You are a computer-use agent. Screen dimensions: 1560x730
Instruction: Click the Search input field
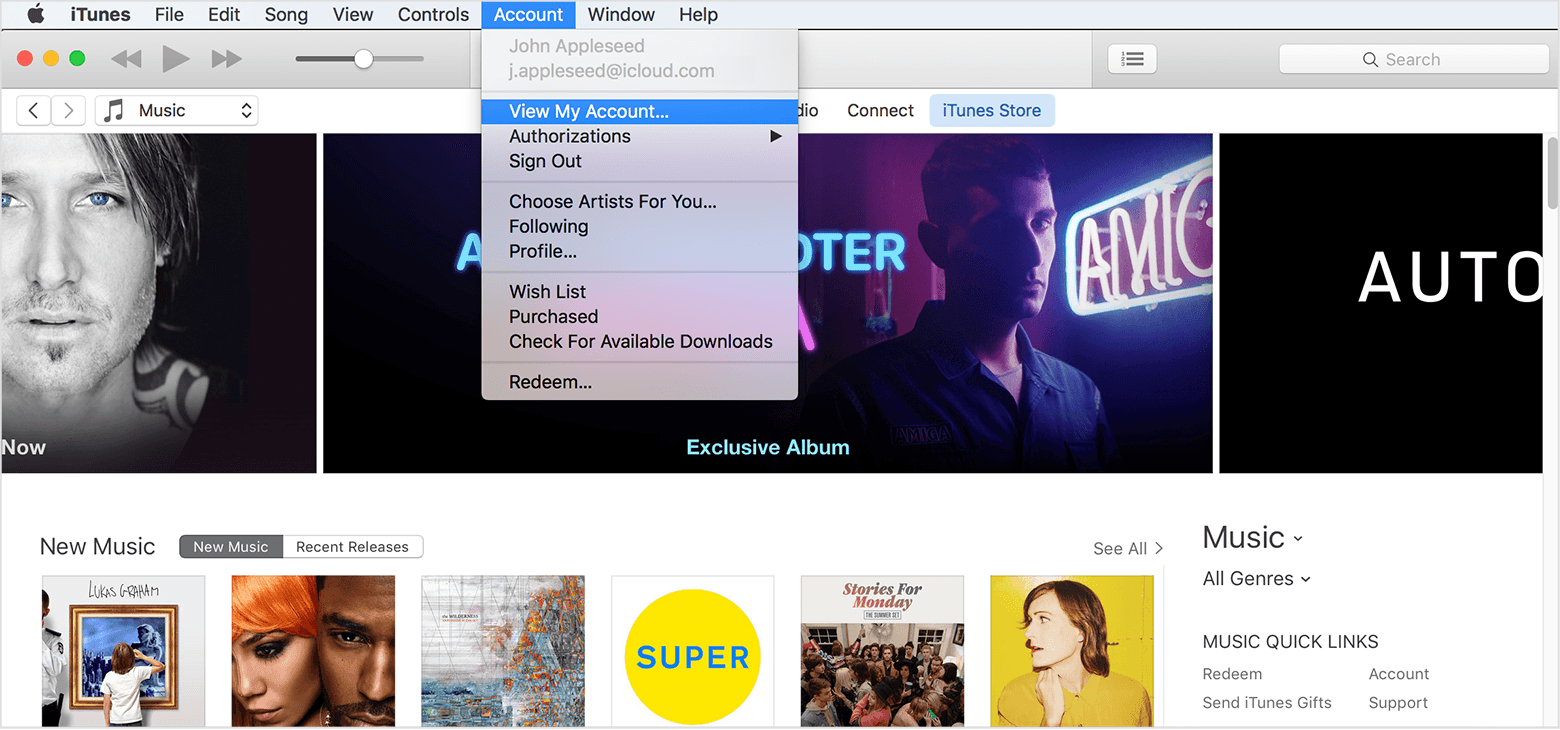coord(1413,59)
